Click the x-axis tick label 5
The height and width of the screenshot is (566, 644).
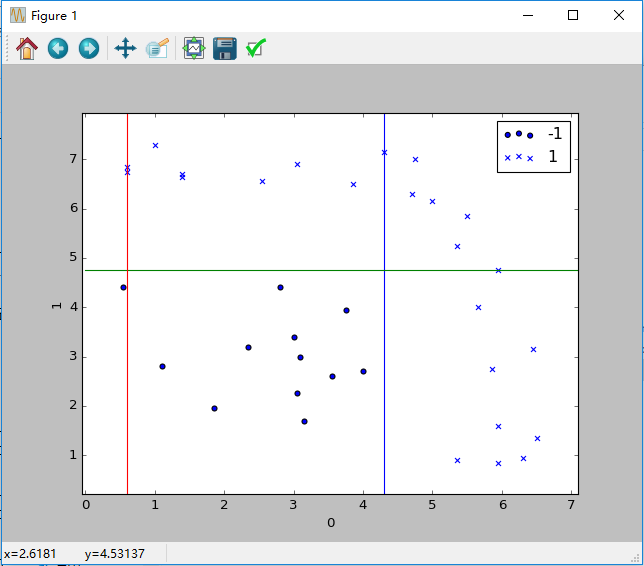tap(432, 504)
